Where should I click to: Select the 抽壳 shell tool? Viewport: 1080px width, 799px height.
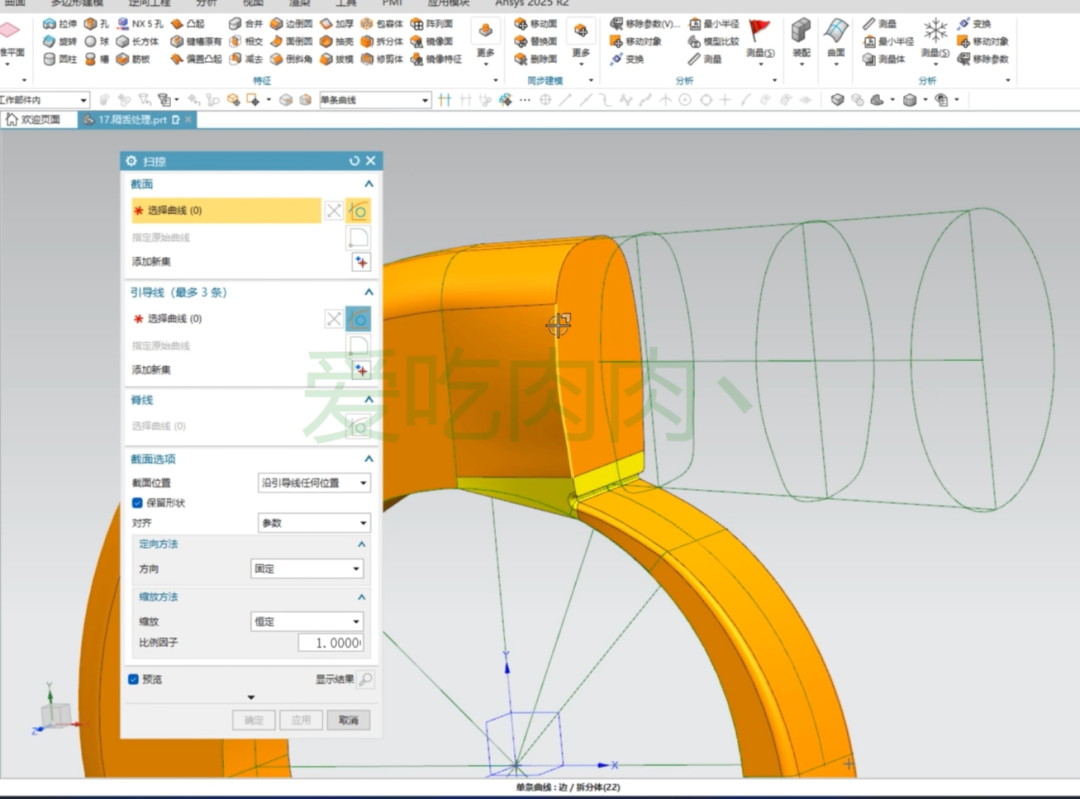point(337,41)
